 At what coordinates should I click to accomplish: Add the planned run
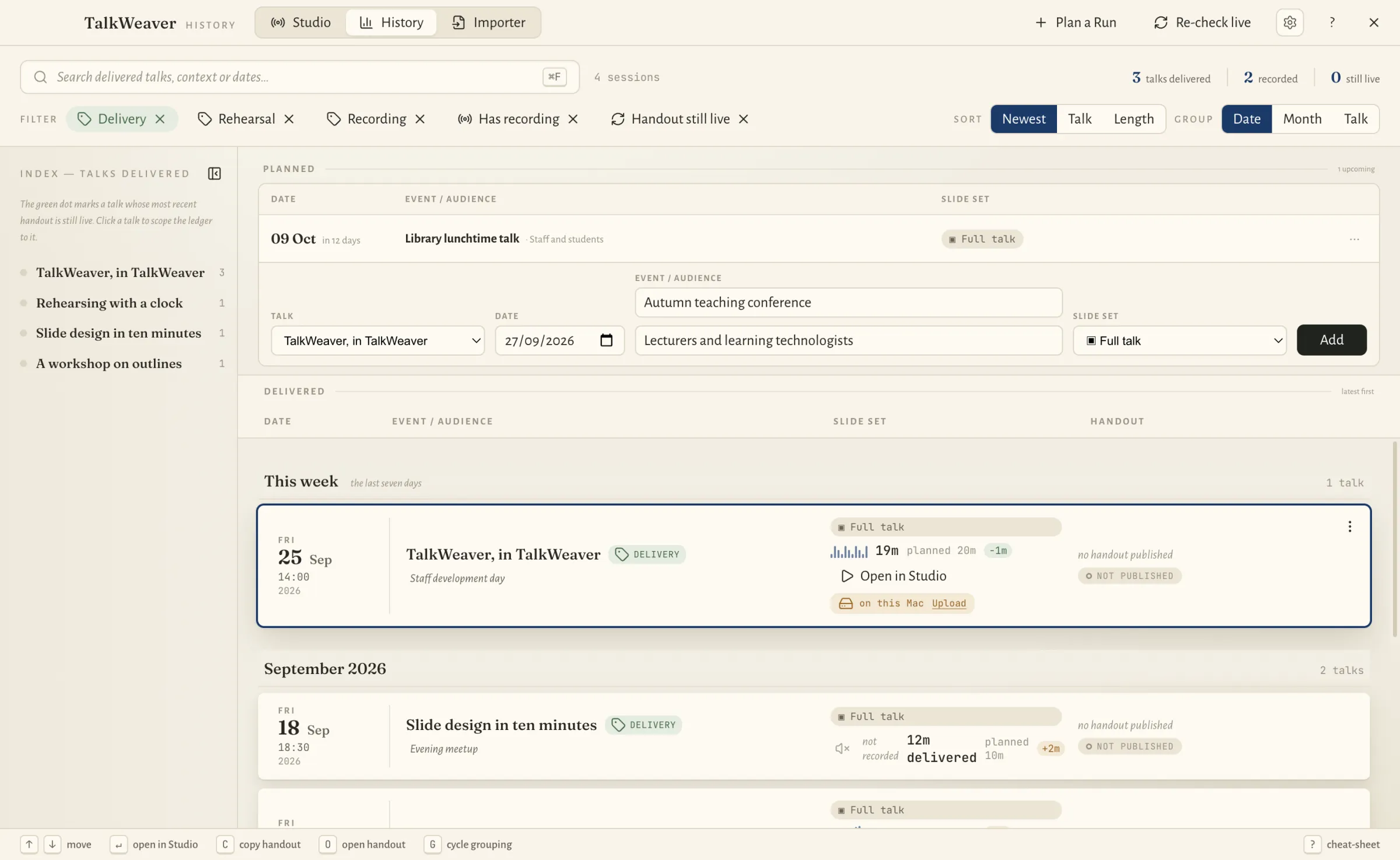pyautogui.click(x=1331, y=340)
